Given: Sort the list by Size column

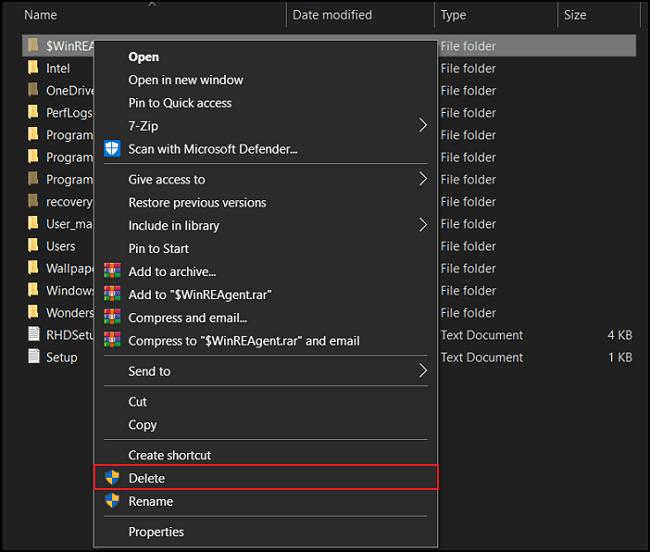Looking at the screenshot, I should pos(575,15).
